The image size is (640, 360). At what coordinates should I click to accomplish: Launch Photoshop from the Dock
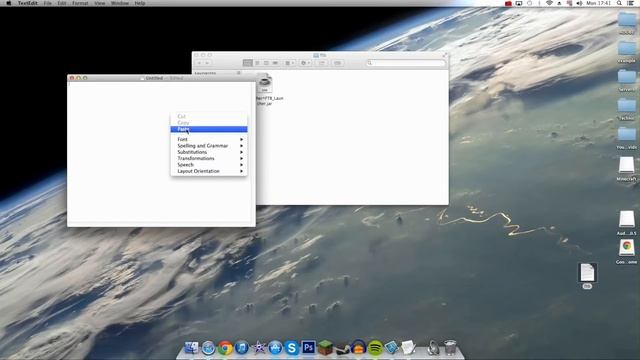coord(309,347)
